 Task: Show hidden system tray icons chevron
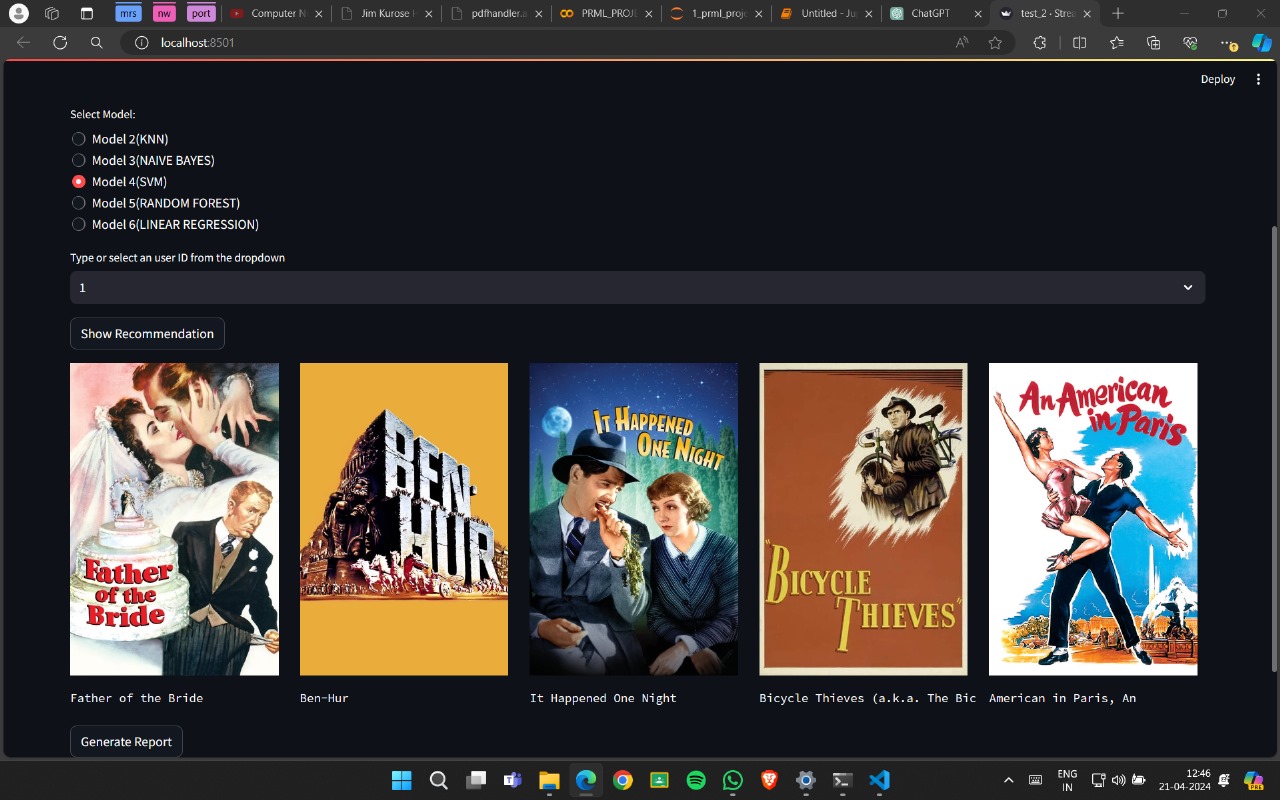pos(1008,780)
